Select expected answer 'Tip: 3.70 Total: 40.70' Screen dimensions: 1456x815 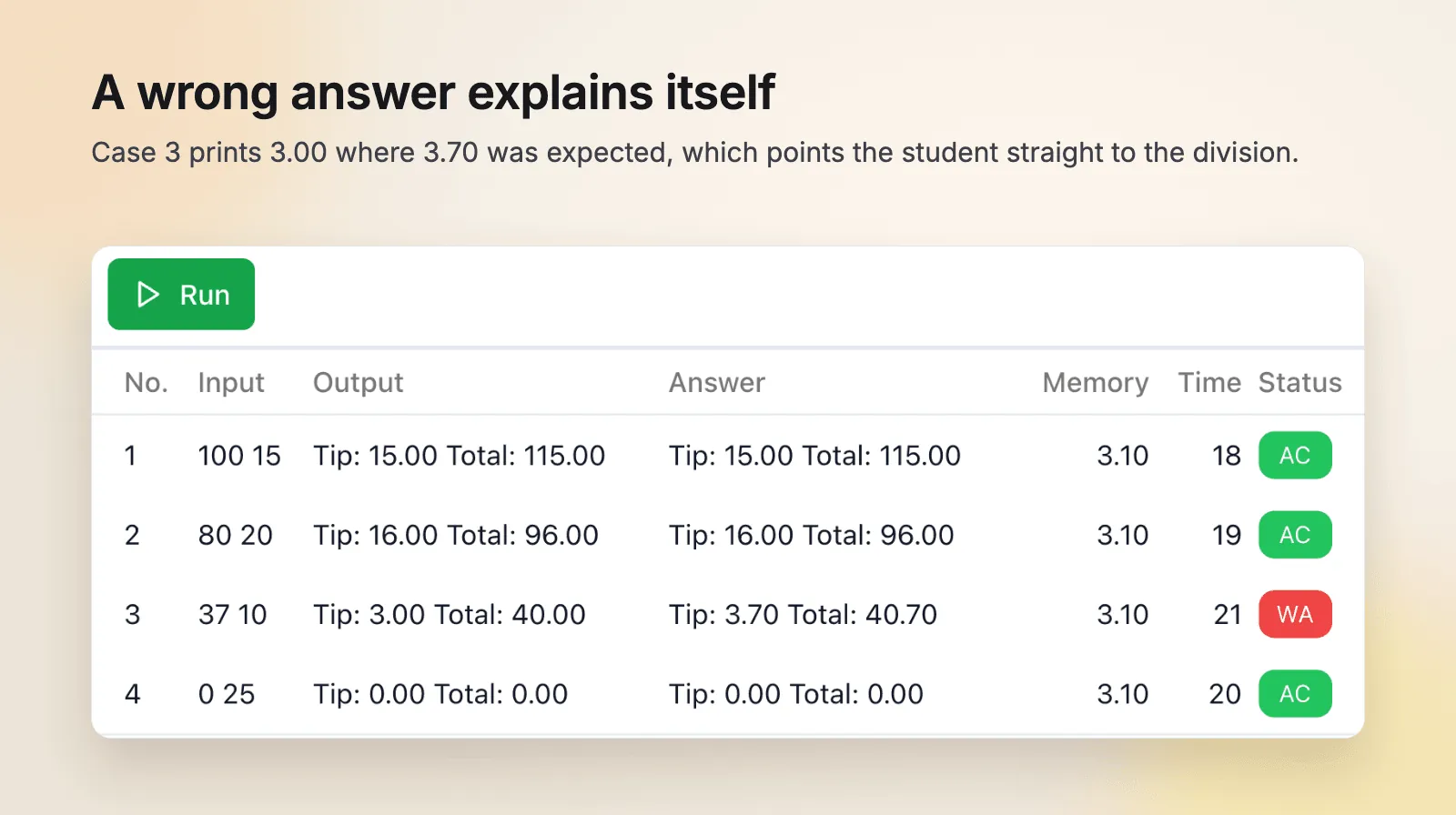(x=804, y=614)
